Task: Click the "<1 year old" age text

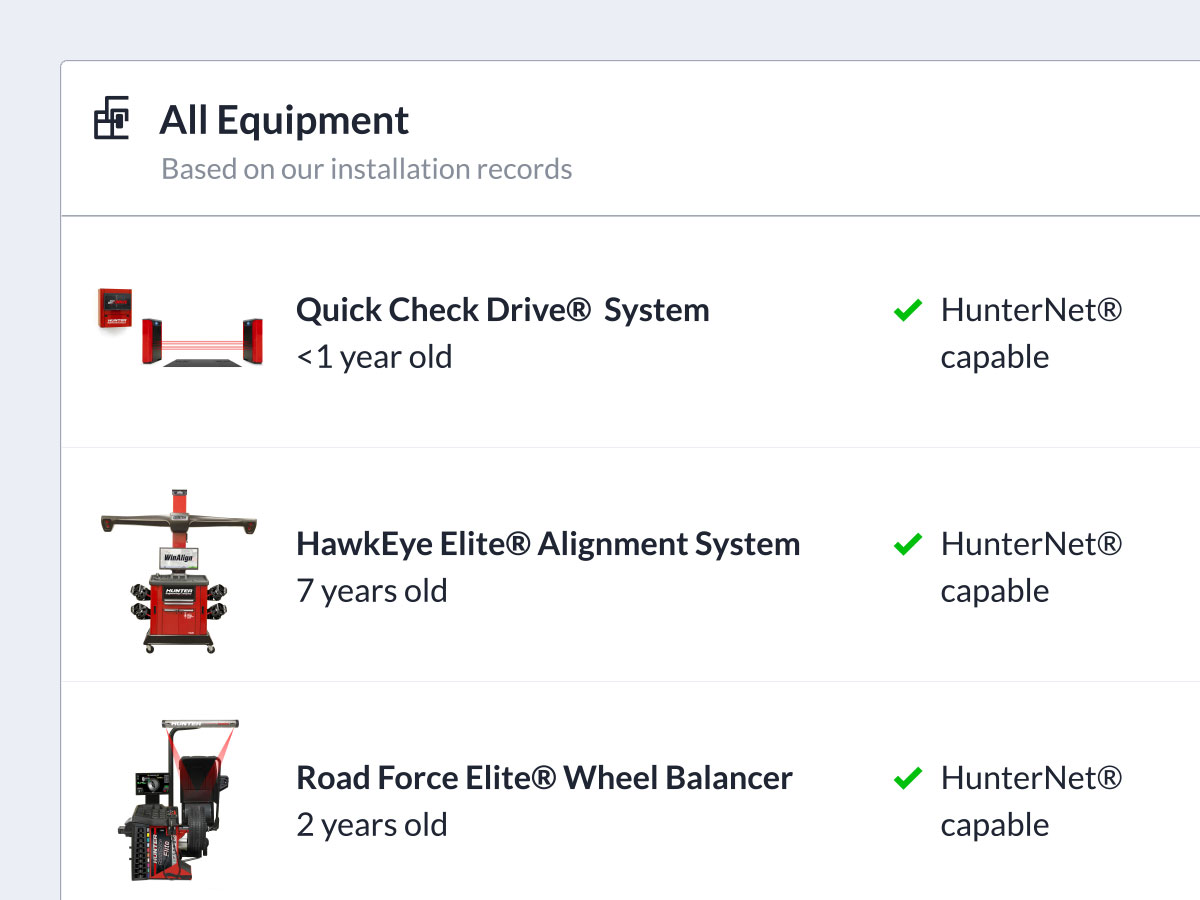Action: coord(374,357)
